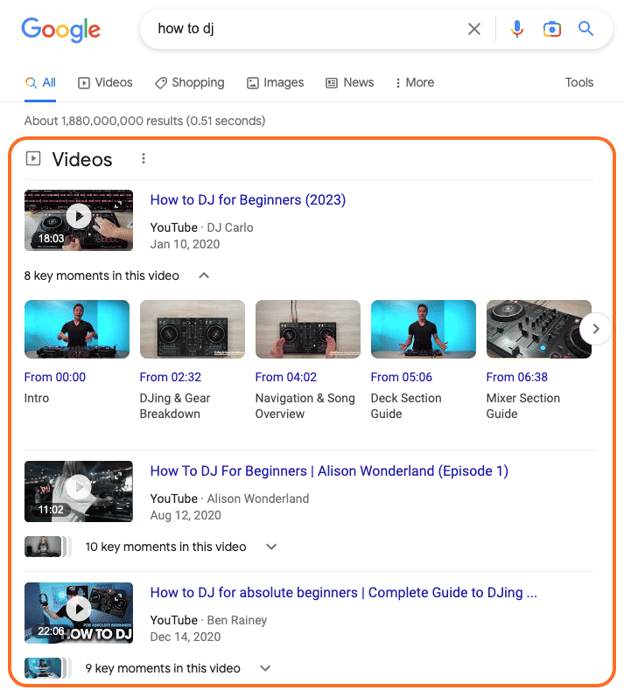Click the 'DJing & Gear Breakdown' caption
Image resolution: width=624 pixels, height=690 pixels.
[x=175, y=406]
